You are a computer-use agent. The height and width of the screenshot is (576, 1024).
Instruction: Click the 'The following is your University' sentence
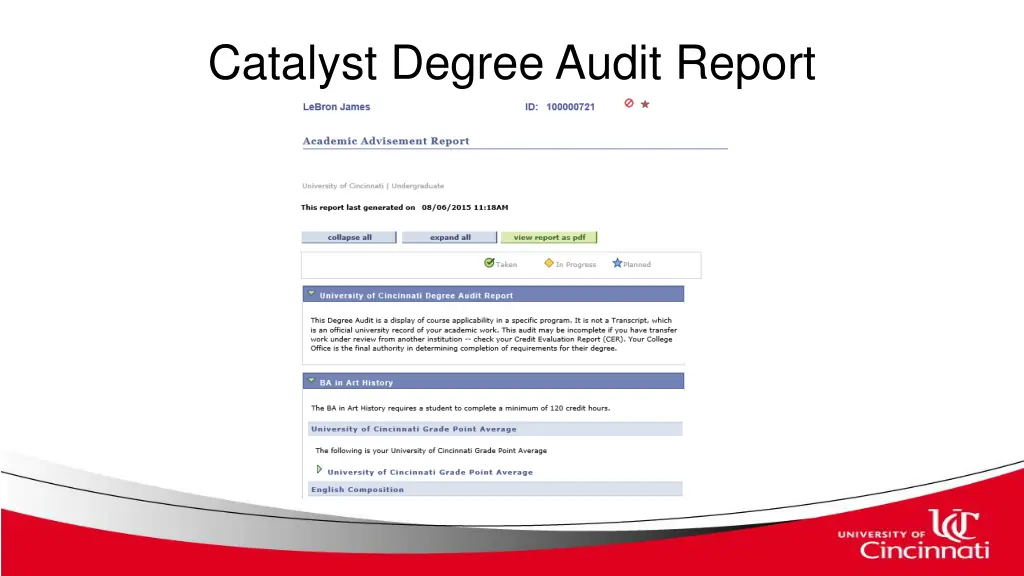tap(431, 451)
